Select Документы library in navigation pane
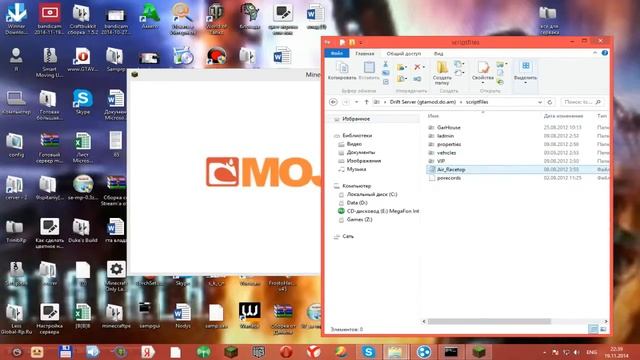The height and width of the screenshot is (360, 640). pyautogui.click(x=360, y=152)
